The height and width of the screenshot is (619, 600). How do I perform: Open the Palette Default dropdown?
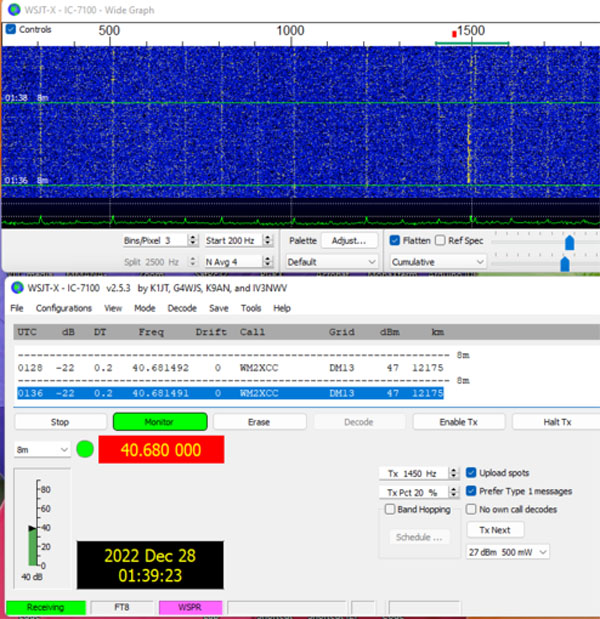(331, 262)
